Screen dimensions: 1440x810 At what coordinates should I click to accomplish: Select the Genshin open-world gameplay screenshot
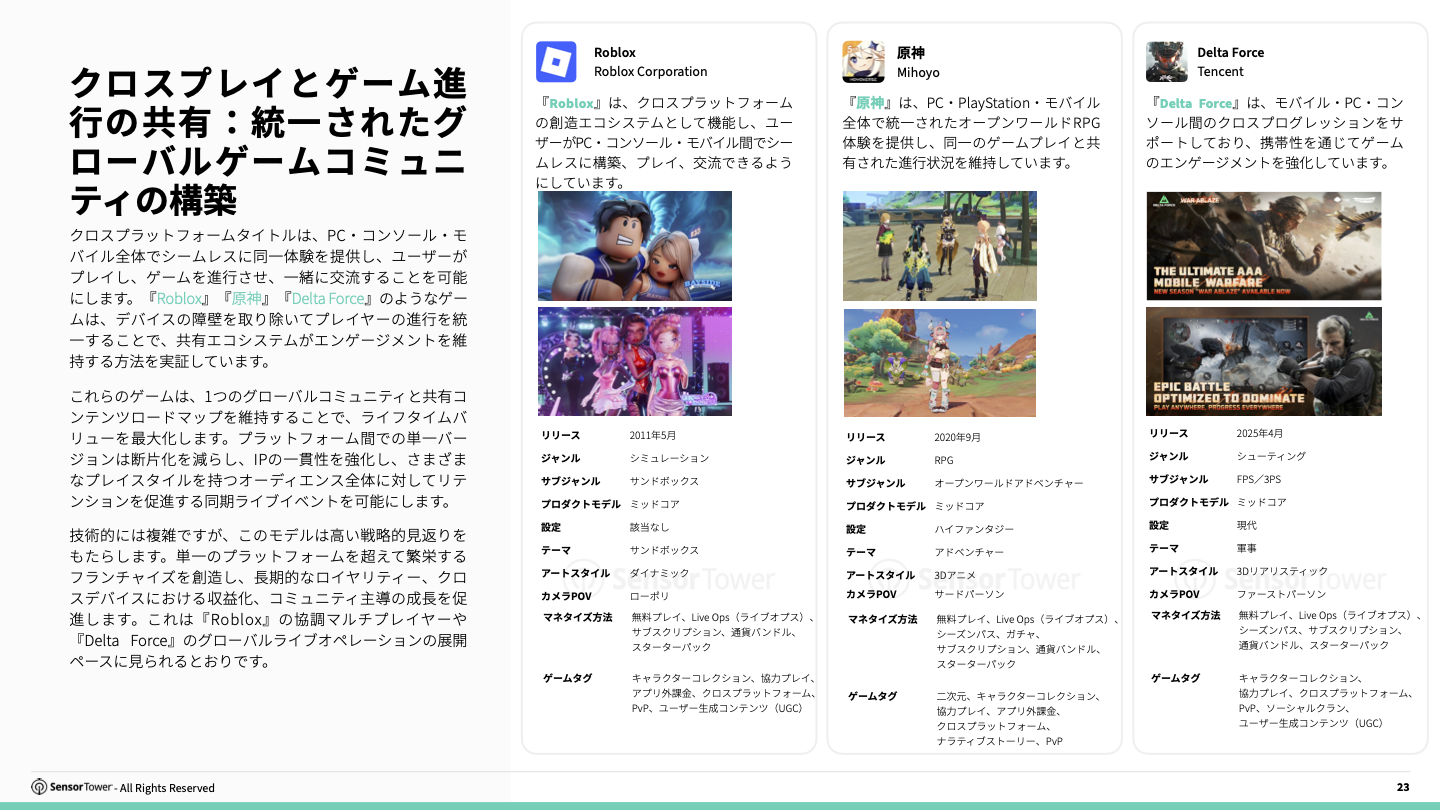(939, 362)
